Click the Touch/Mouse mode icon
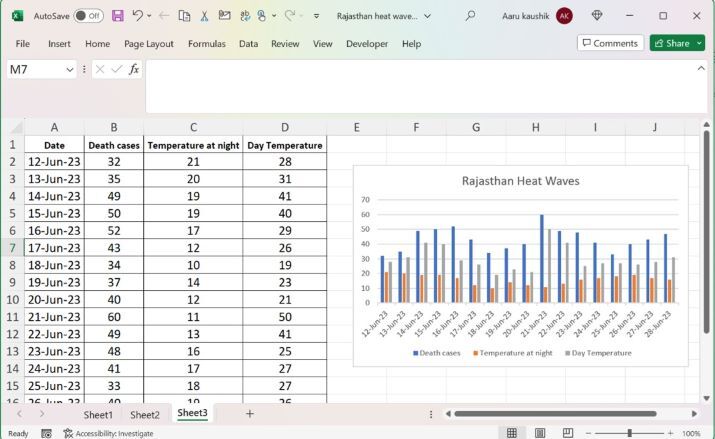The height and width of the screenshot is (439, 715). 262,16
